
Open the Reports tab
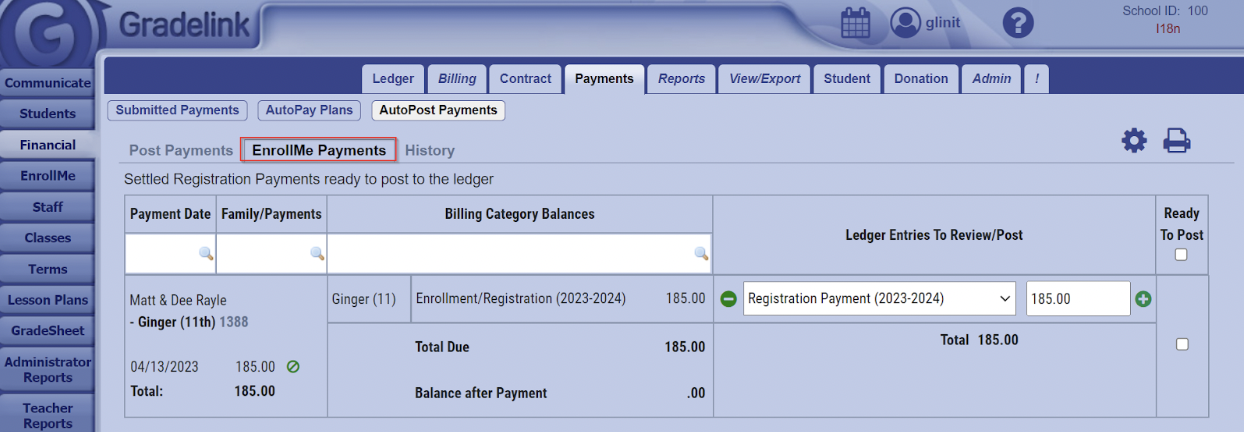[681, 79]
